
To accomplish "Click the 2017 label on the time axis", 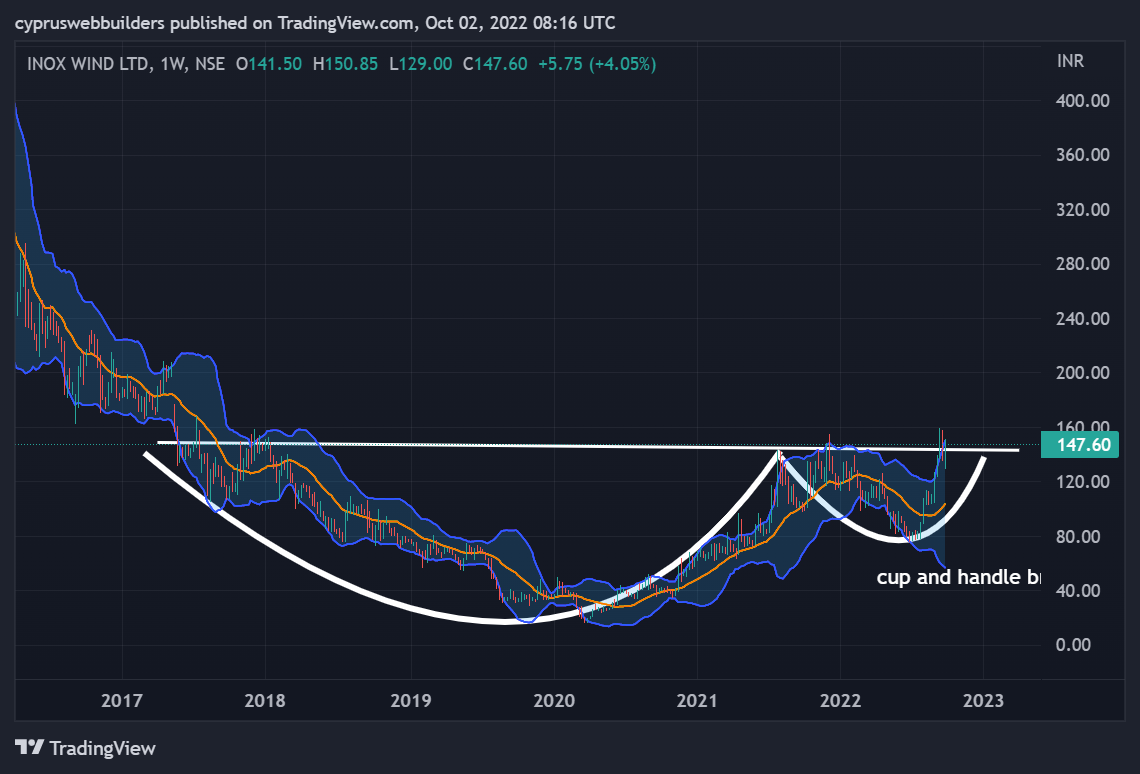I will coord(121,701).
